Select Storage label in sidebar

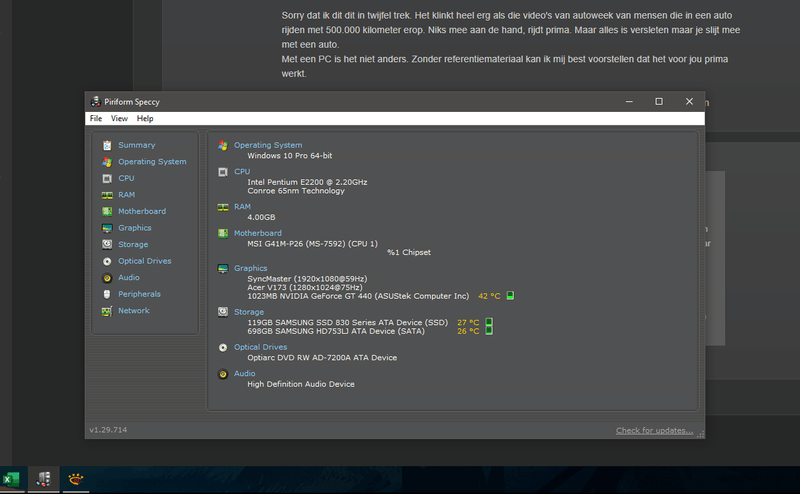tap(133, 244)
